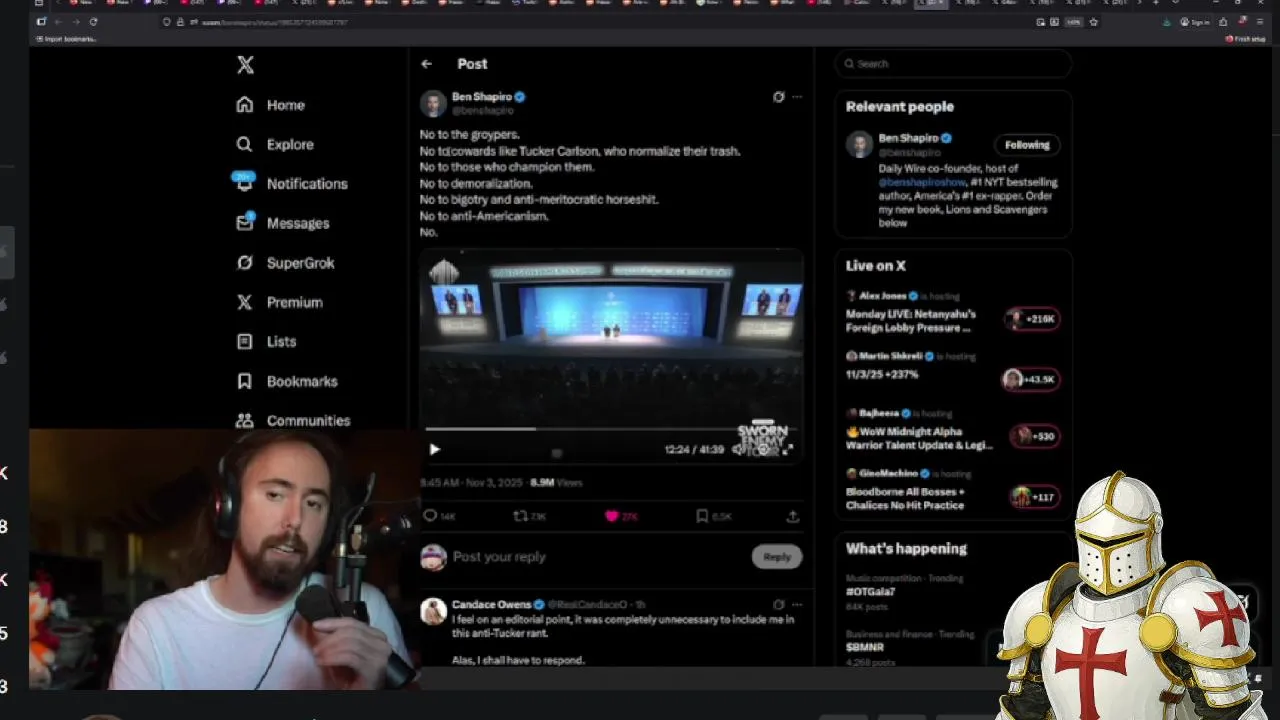Open SuperGrok in the sidebar

coord(286,262)
